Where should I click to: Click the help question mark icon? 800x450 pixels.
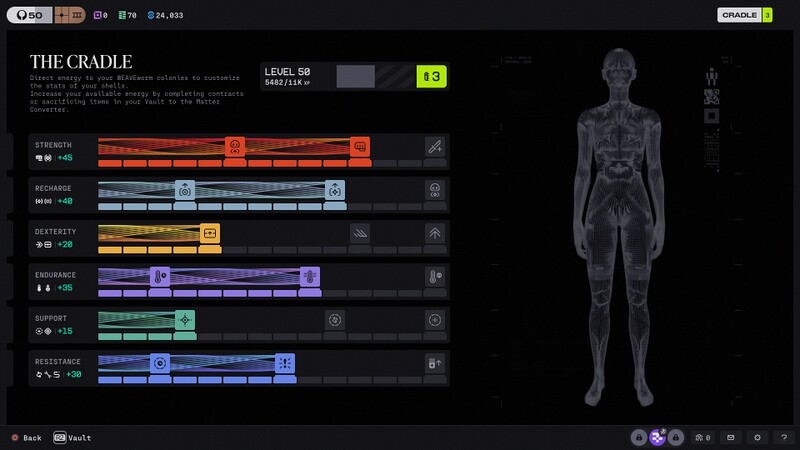[x=784, y=438]
